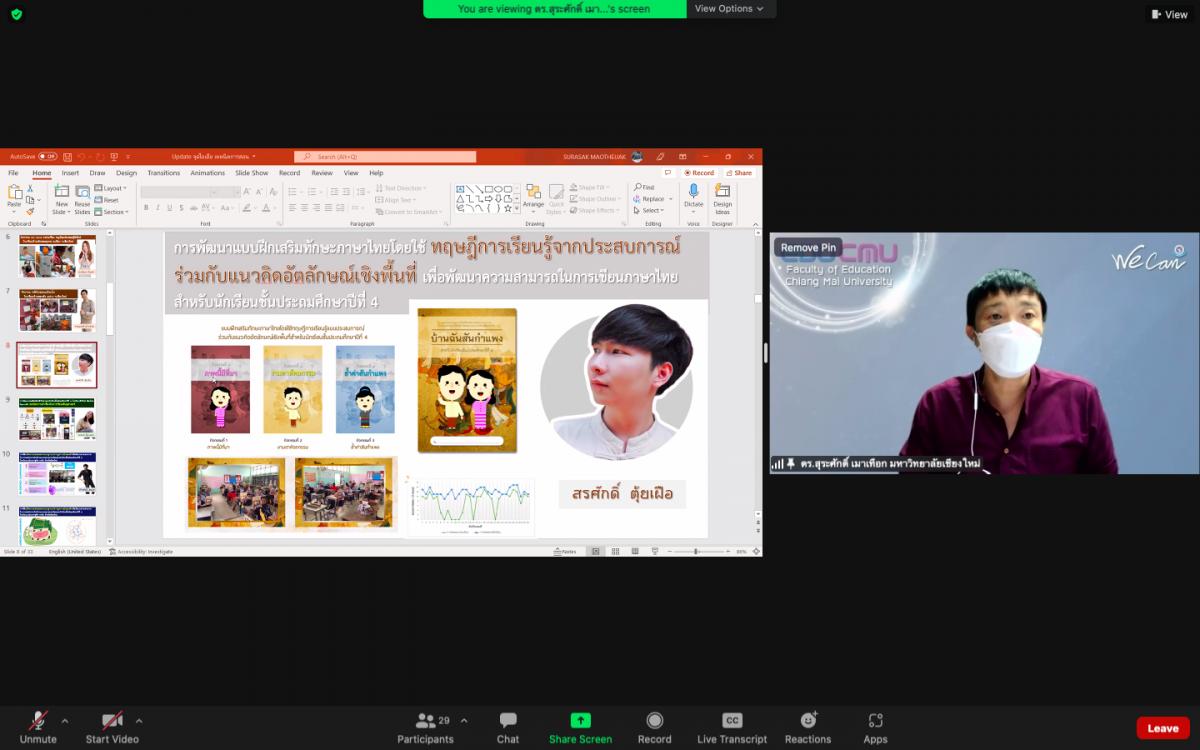This screenshot has height=750, width=1200.
Task: Expand the audio options arrow beside Unmute
Action: (x=65, y=720)
